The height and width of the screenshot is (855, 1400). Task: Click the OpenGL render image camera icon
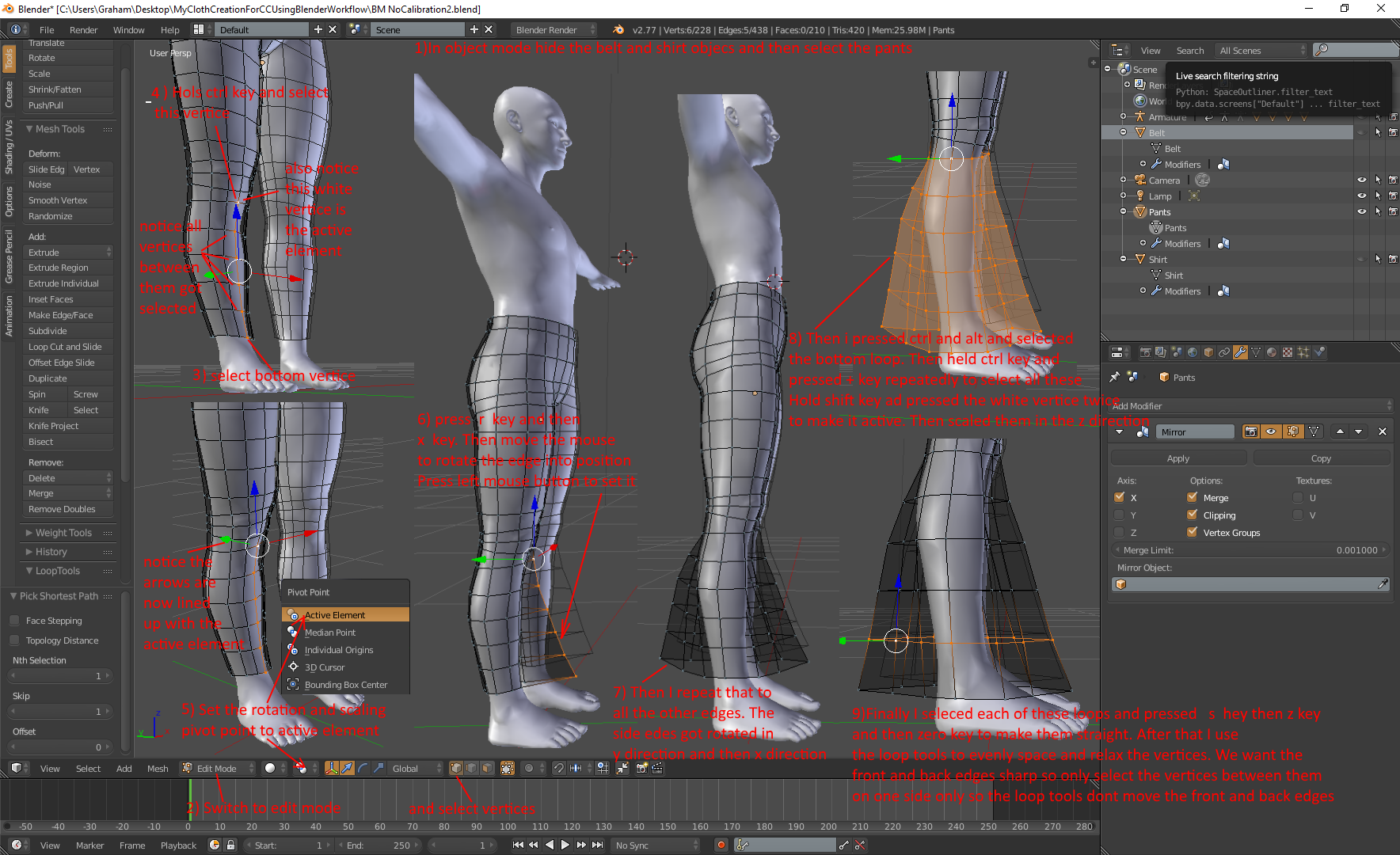[x=642, y=768]
